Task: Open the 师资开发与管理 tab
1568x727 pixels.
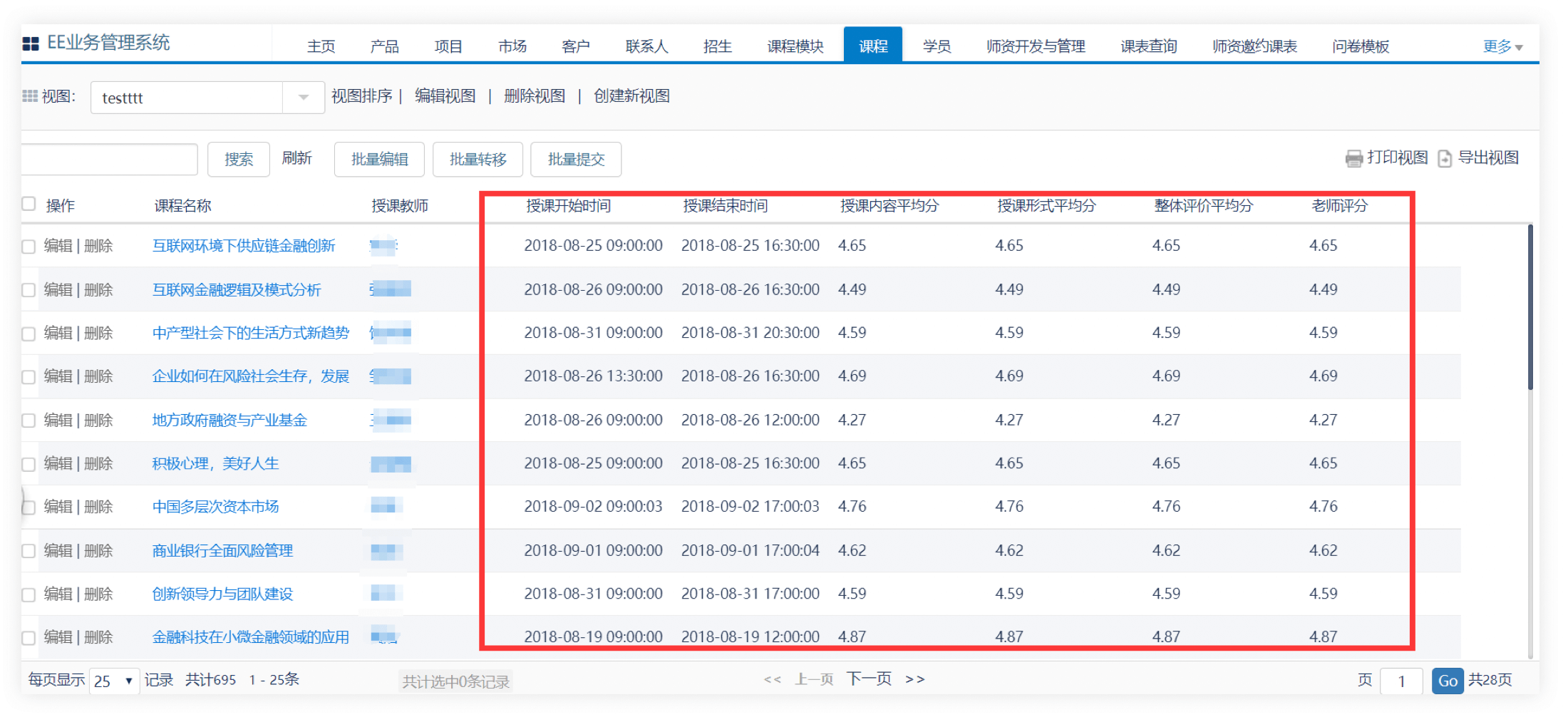Action: click(1036, 46)
